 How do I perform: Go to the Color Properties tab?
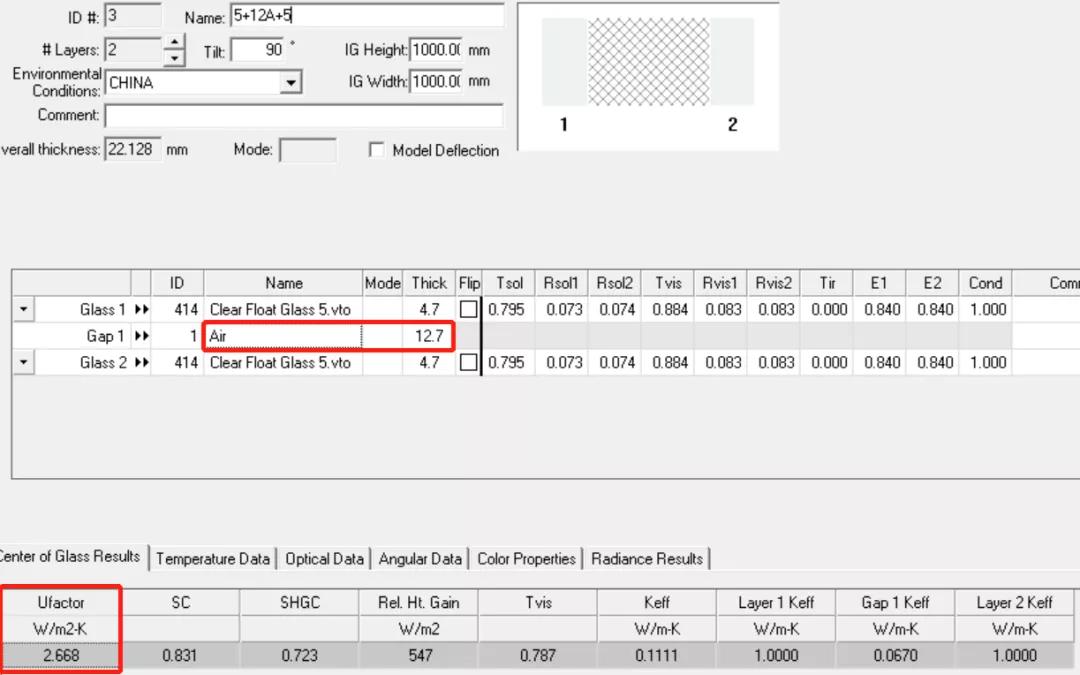point(527,559)
